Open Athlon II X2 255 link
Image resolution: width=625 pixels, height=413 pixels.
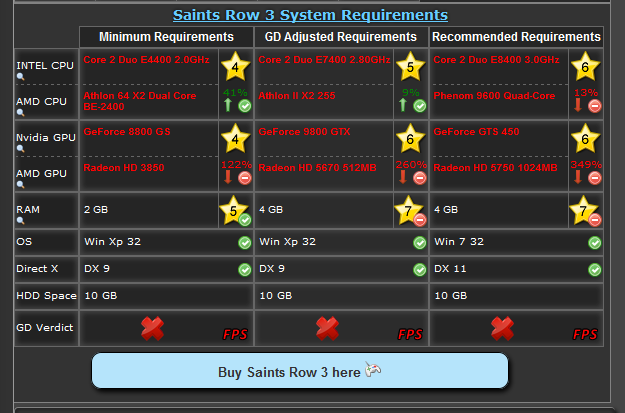pos(297,96)
